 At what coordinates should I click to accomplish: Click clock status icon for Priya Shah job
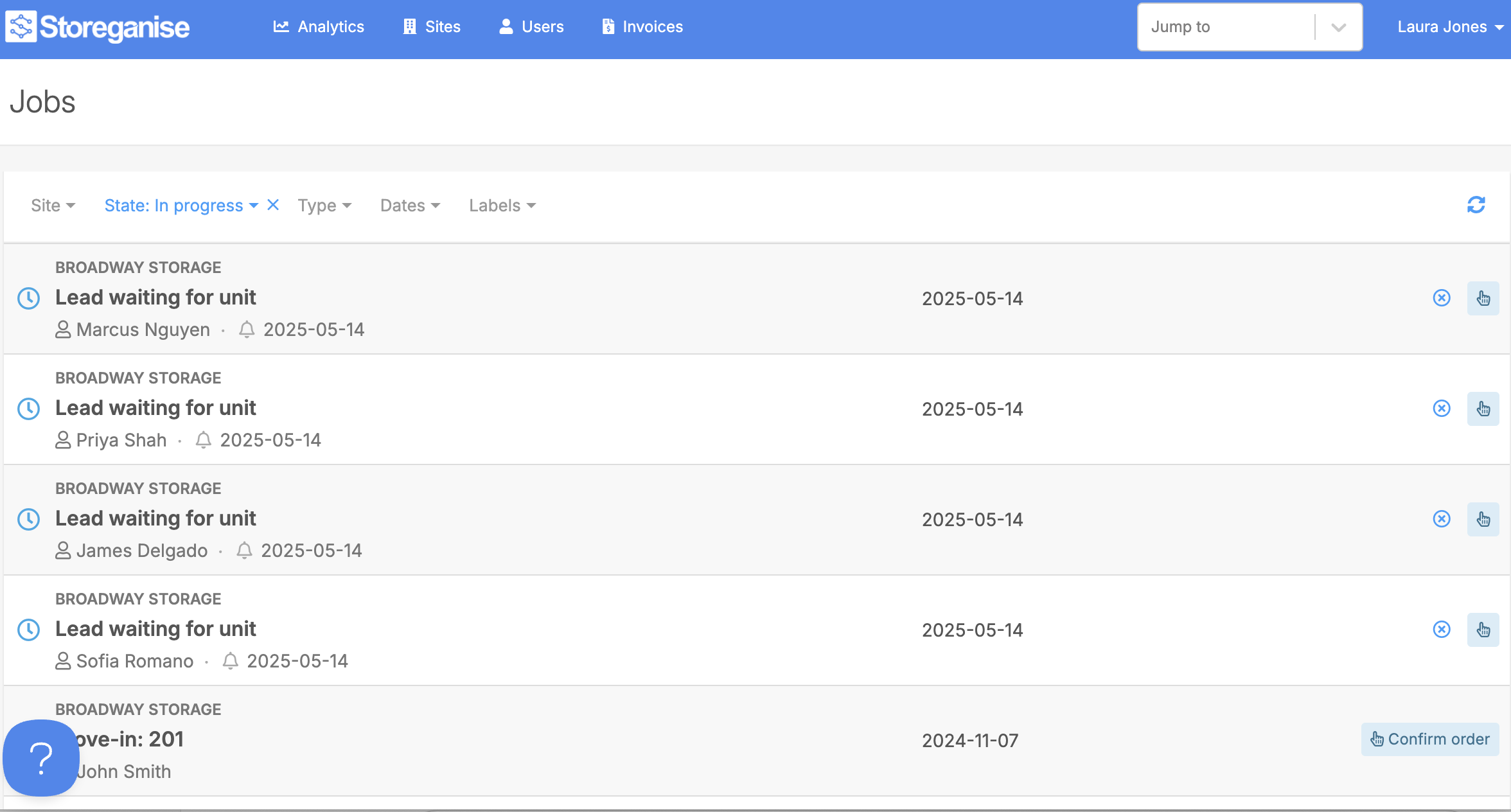[x=28, y=409]
